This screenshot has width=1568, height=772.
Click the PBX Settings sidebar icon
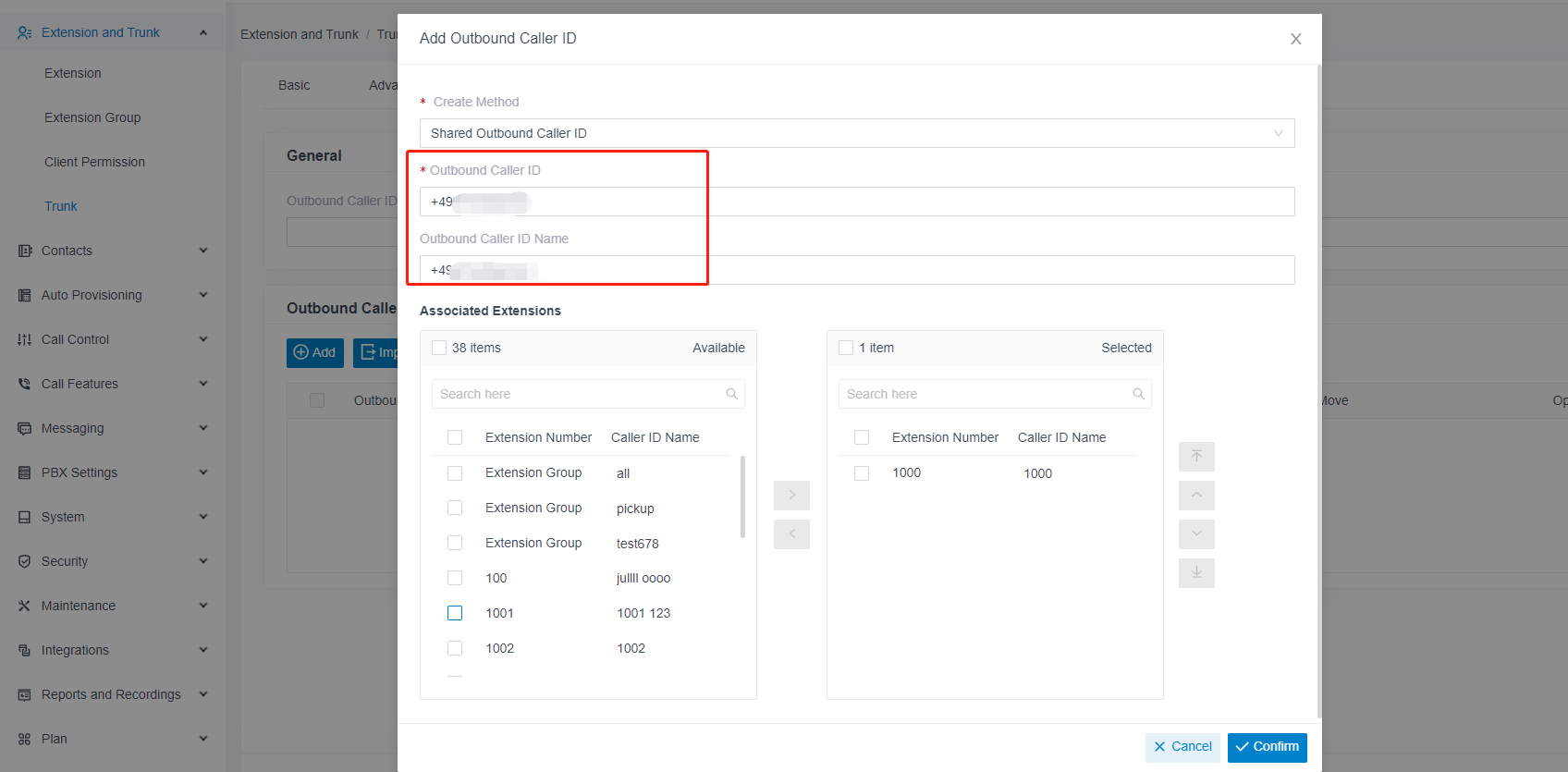tap(25, 472)
